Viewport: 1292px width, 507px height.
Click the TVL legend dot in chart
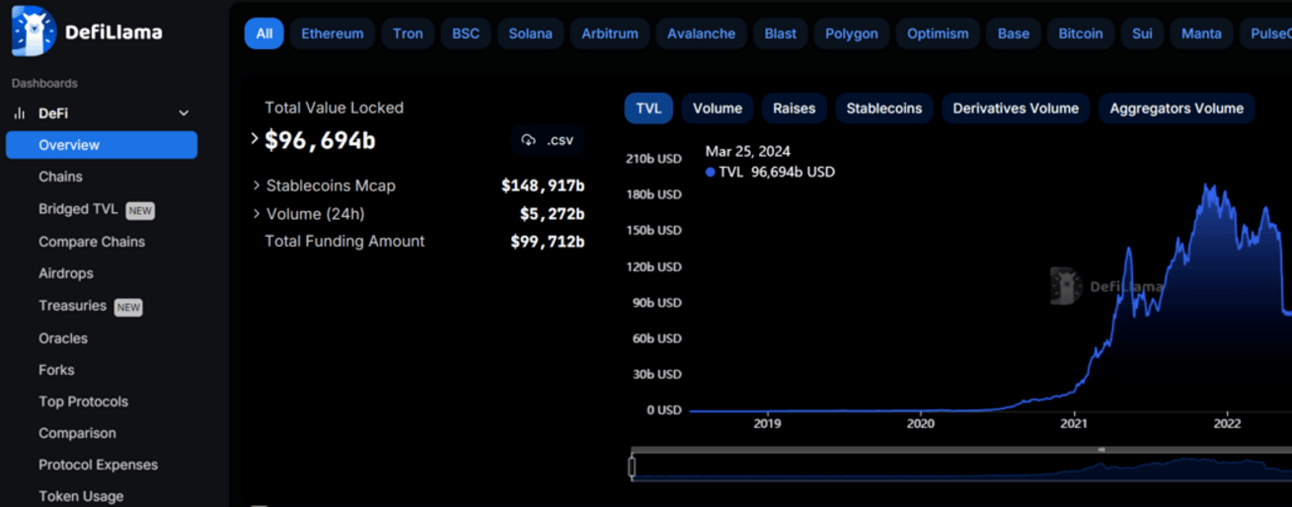point(710,172)
